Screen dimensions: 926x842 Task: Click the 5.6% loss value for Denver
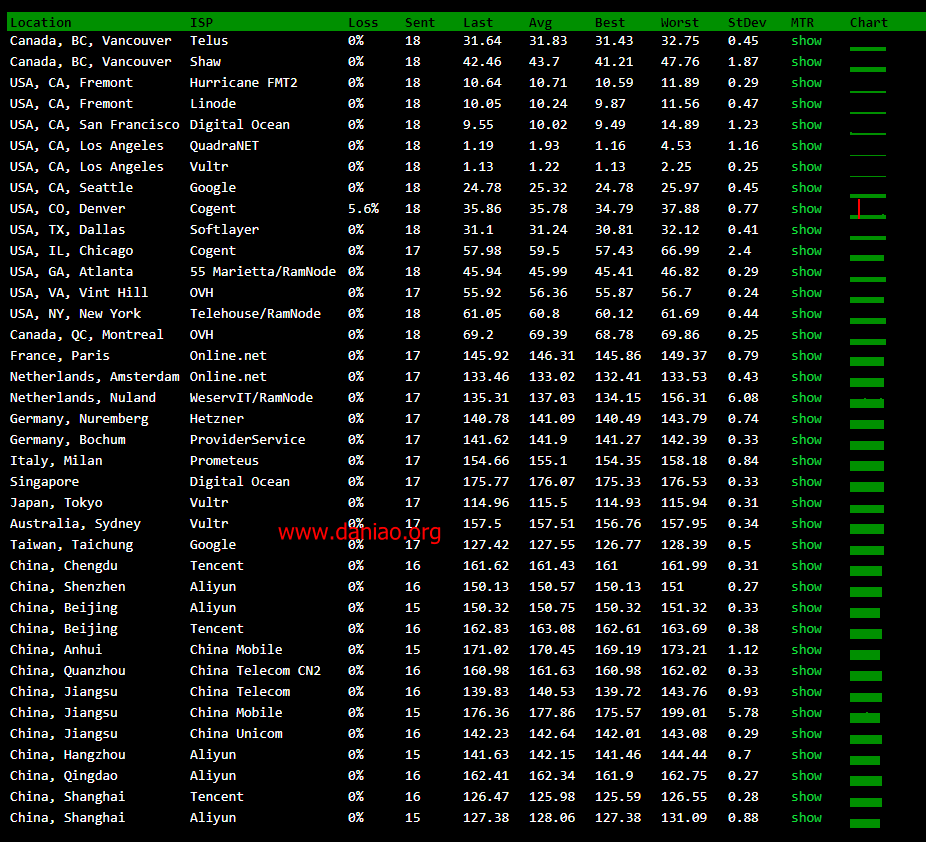click(x=363, y=209)
